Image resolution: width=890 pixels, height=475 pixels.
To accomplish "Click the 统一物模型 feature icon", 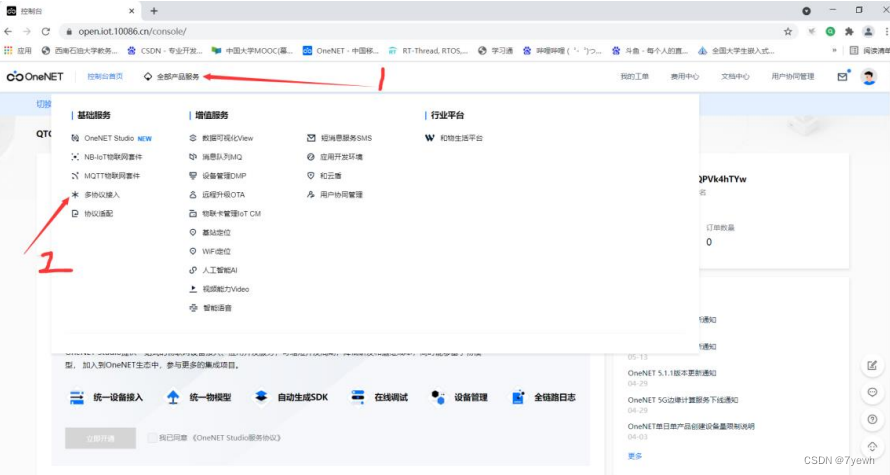I will pos(173,397).
